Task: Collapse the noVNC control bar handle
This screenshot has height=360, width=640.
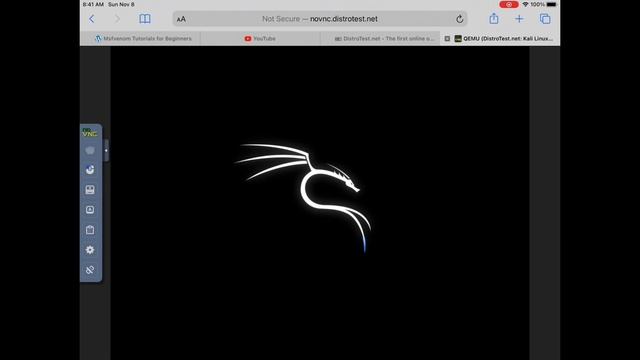Action: point(106,150)
